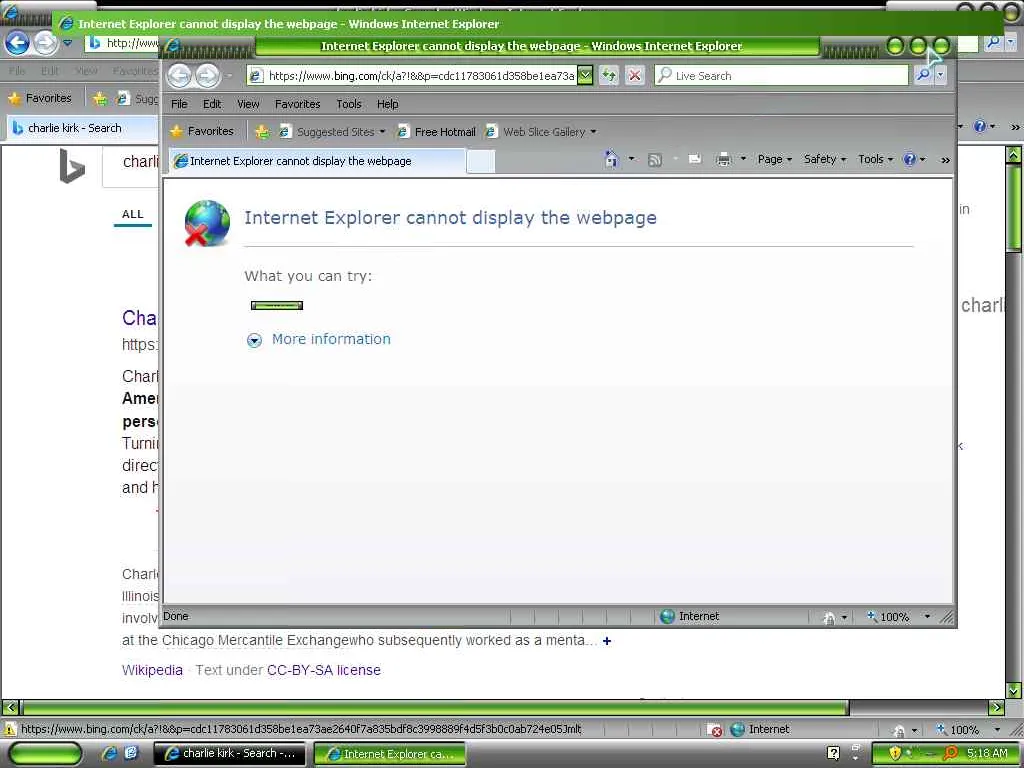The image size is (1024, 768).
Task: Click Free Hotmail favorites link
Action: click(x=436, y=132)
